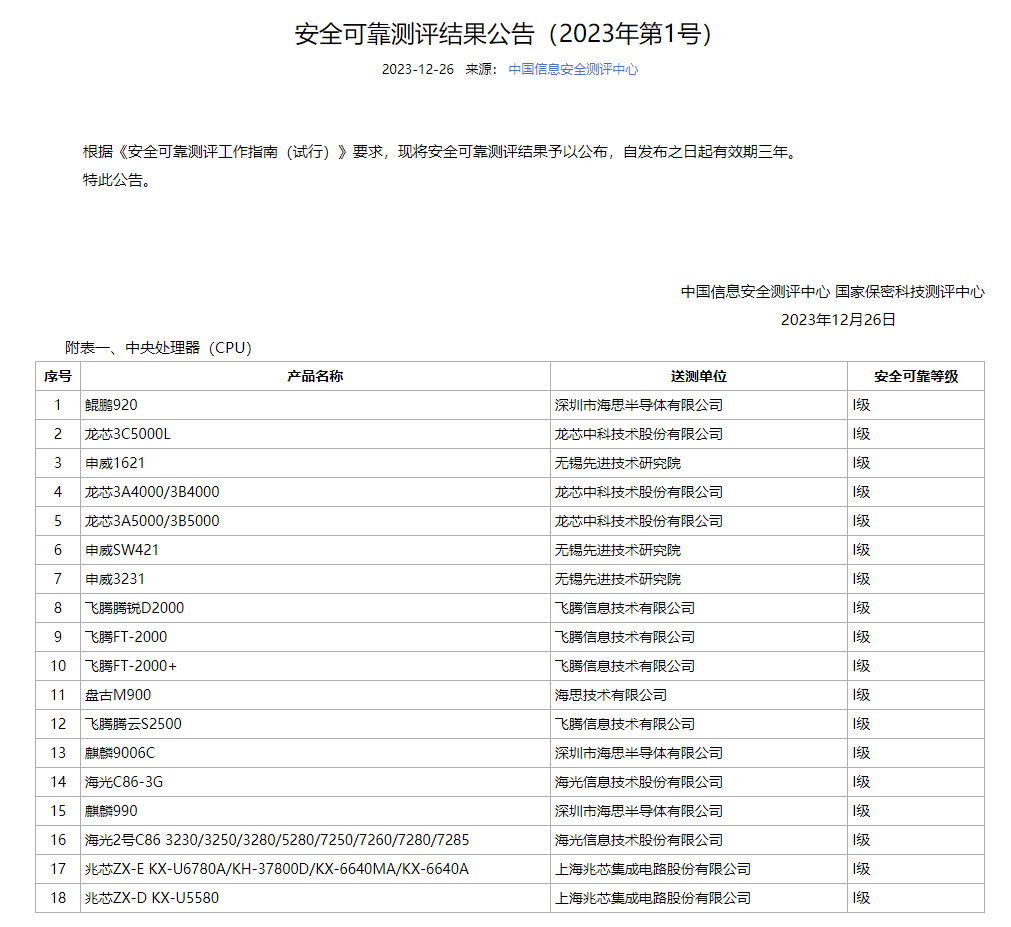Image resolution: width=1011 pixels, height=927 pixels.
Task: Select the 鲲鹏920 product cell
Action: [x=315, y=405]
